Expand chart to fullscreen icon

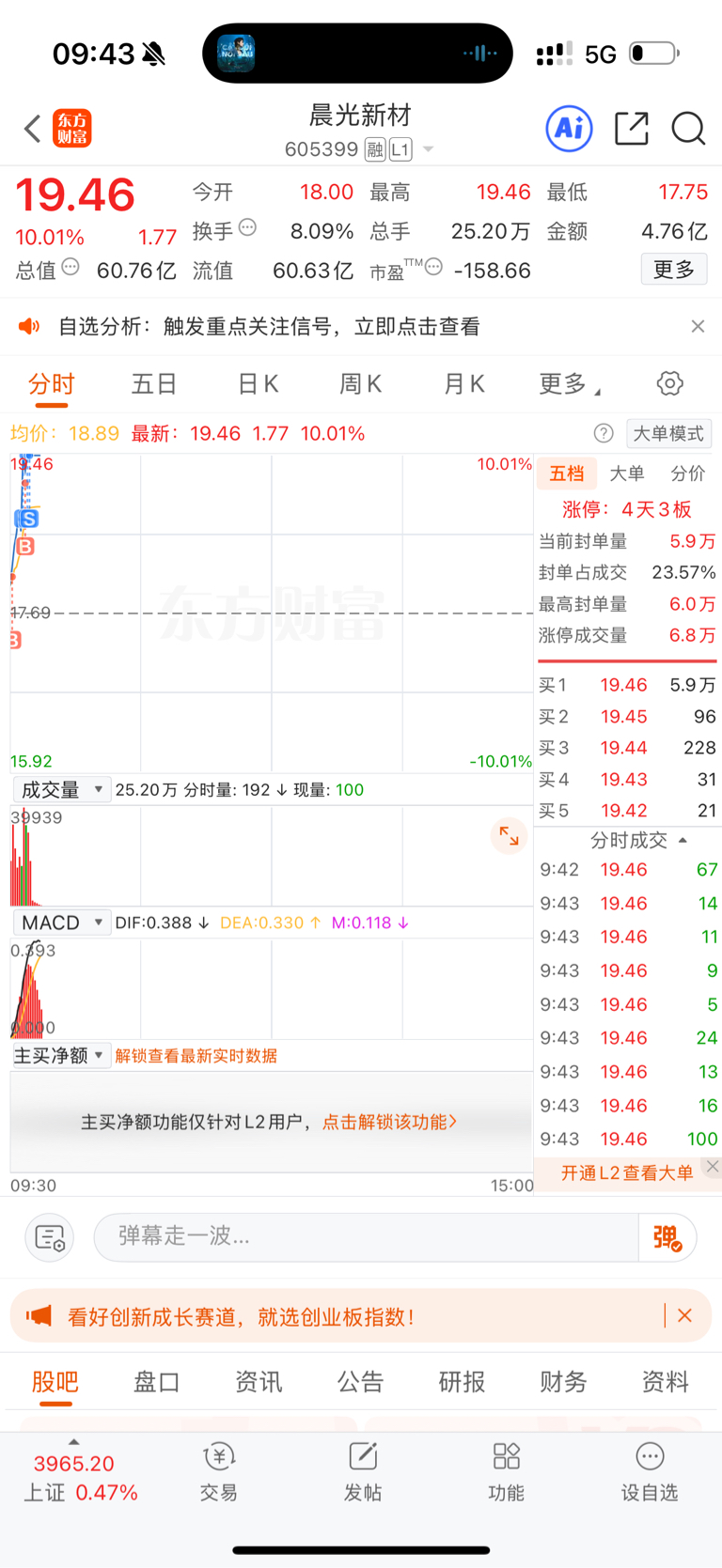(509, 835)
